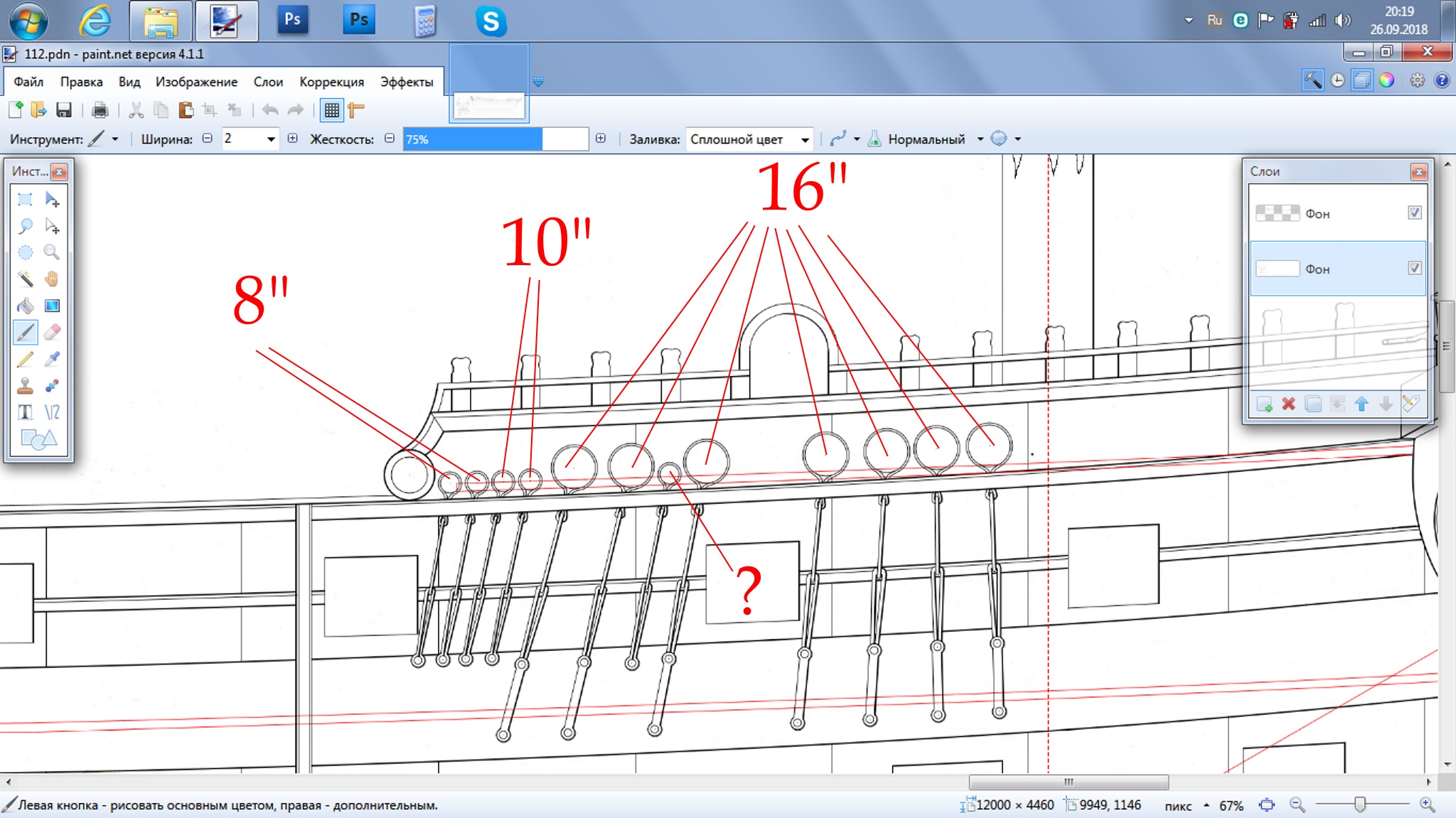
Task: Select the Zoom tool in the tools panel
Action: (52, 252)
